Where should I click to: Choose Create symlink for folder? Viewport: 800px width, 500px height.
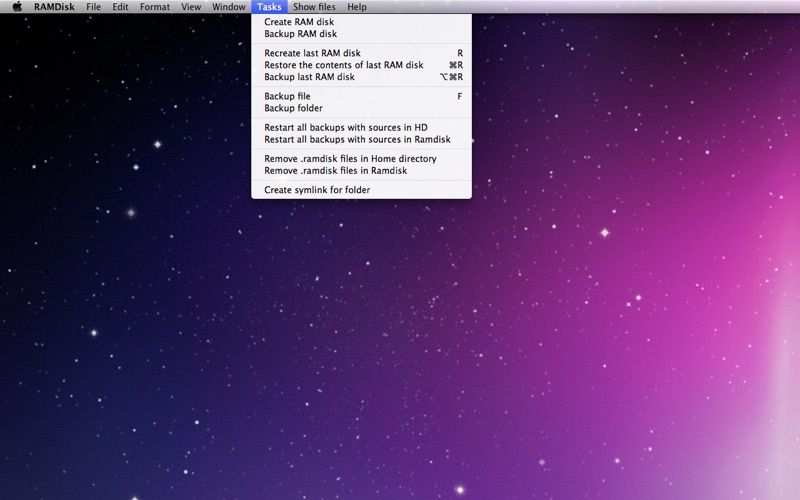[361, 190]
